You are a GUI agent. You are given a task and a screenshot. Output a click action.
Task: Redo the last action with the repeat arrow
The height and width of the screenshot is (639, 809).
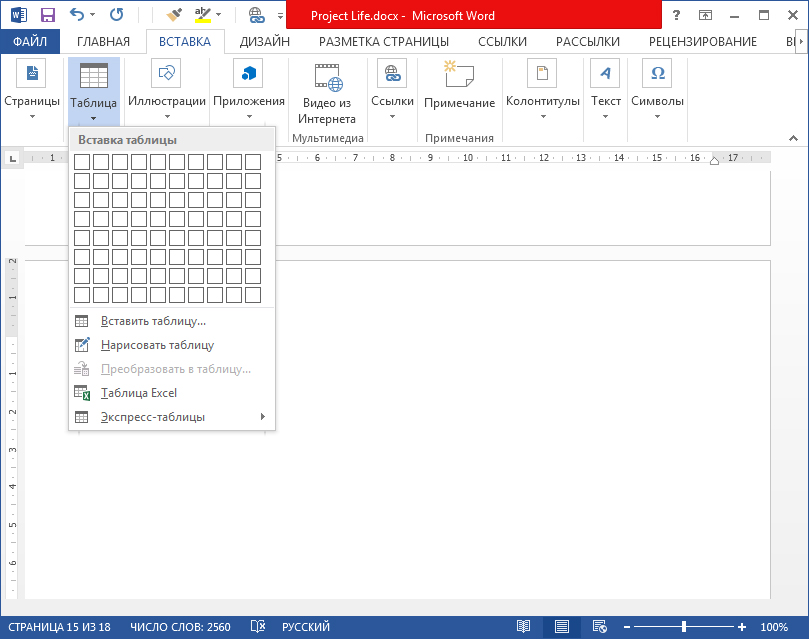click(117, 14)
